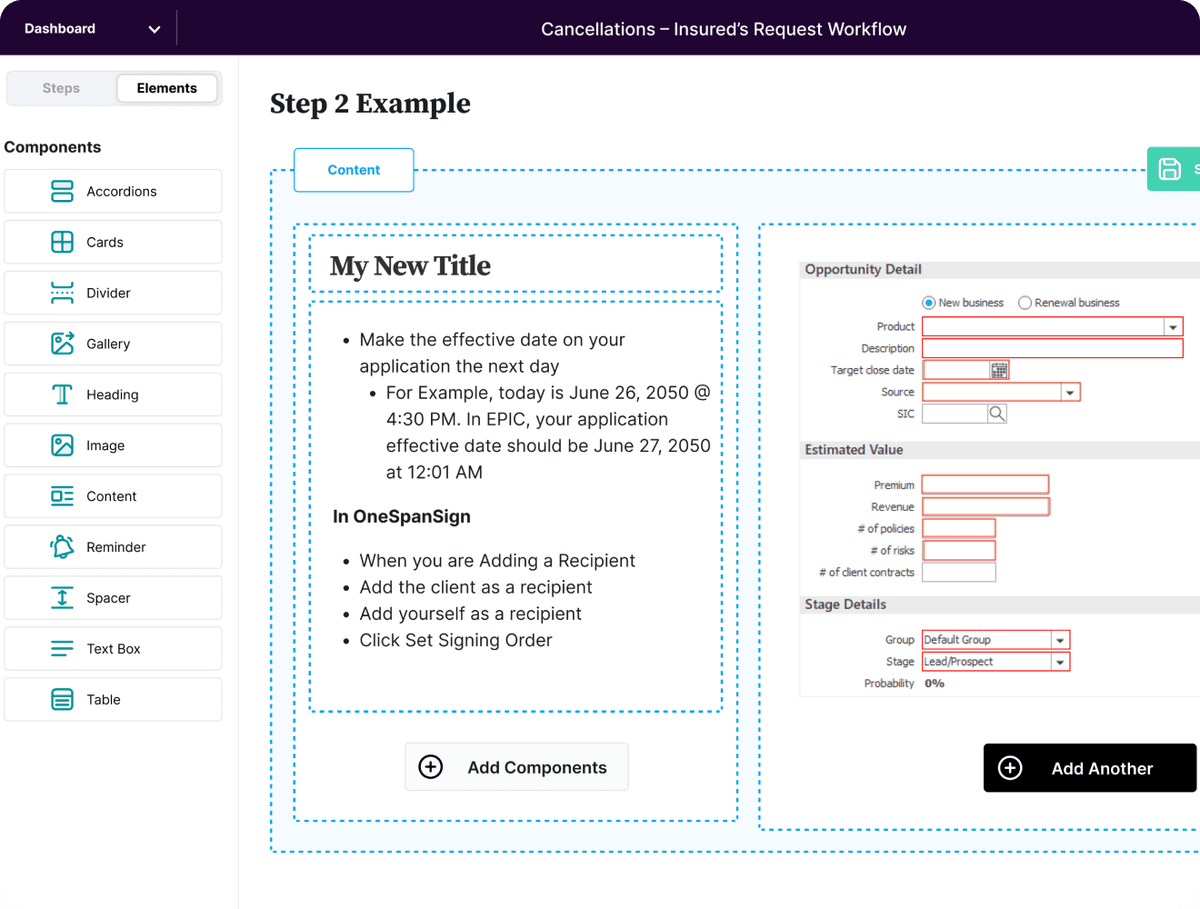Expand the Product dropdown arrow
The image size is (1200, 909).
1174,325
